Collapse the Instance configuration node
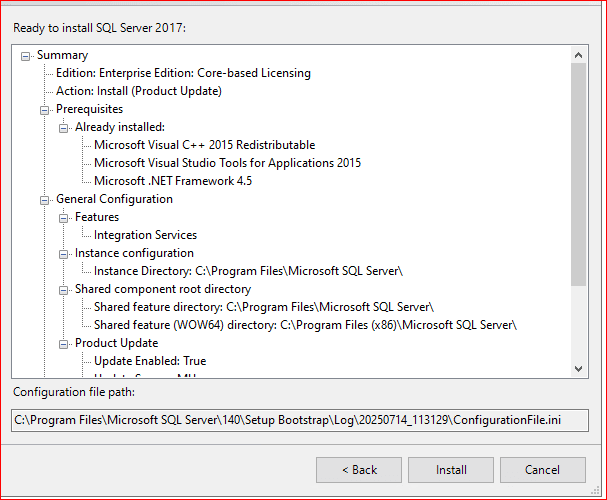The width and height of the screenshot is (607, 500). point(64,254)
